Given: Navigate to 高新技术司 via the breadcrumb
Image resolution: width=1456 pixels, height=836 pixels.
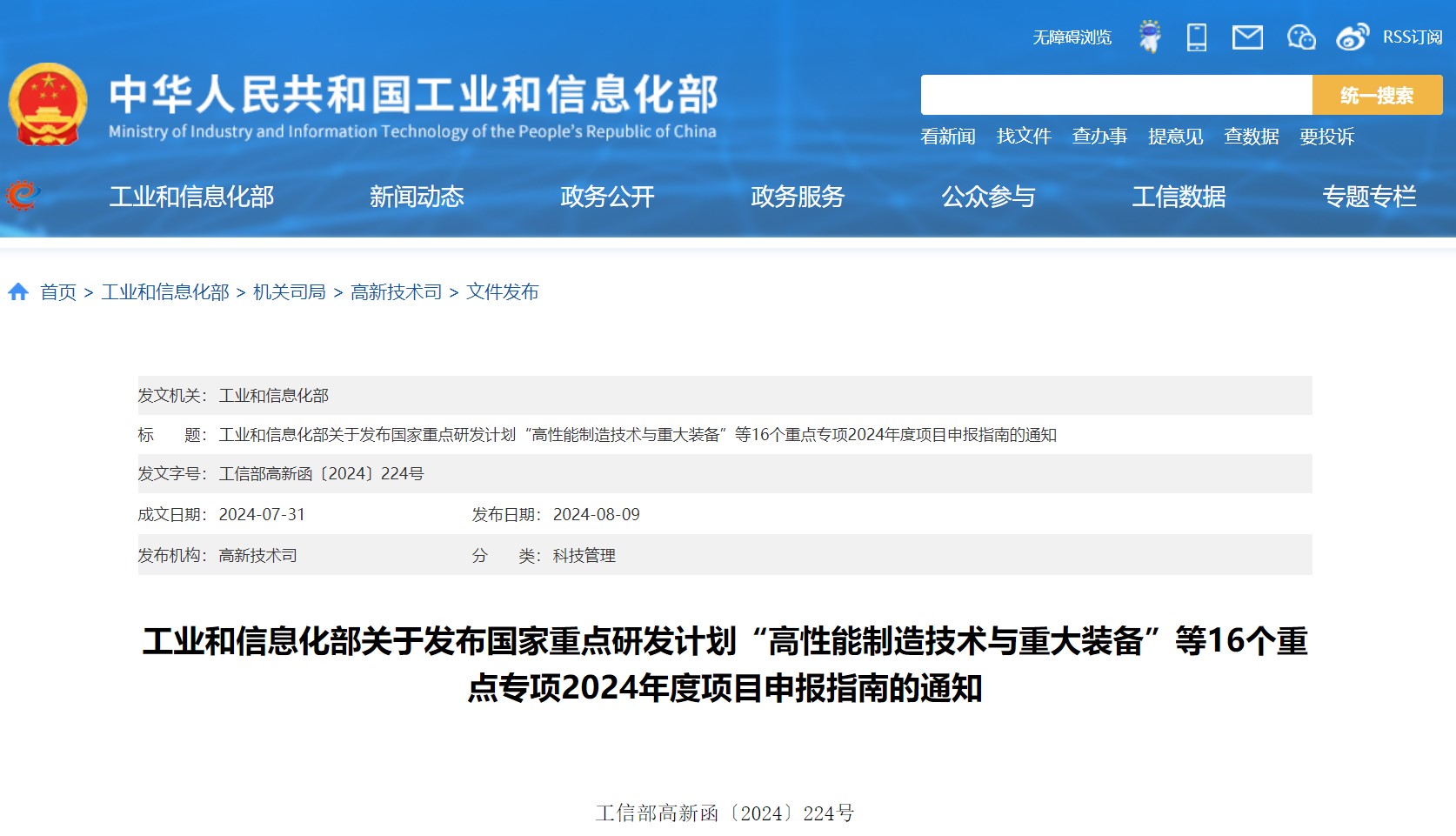Looking at the screenshot, I should 396,292.
